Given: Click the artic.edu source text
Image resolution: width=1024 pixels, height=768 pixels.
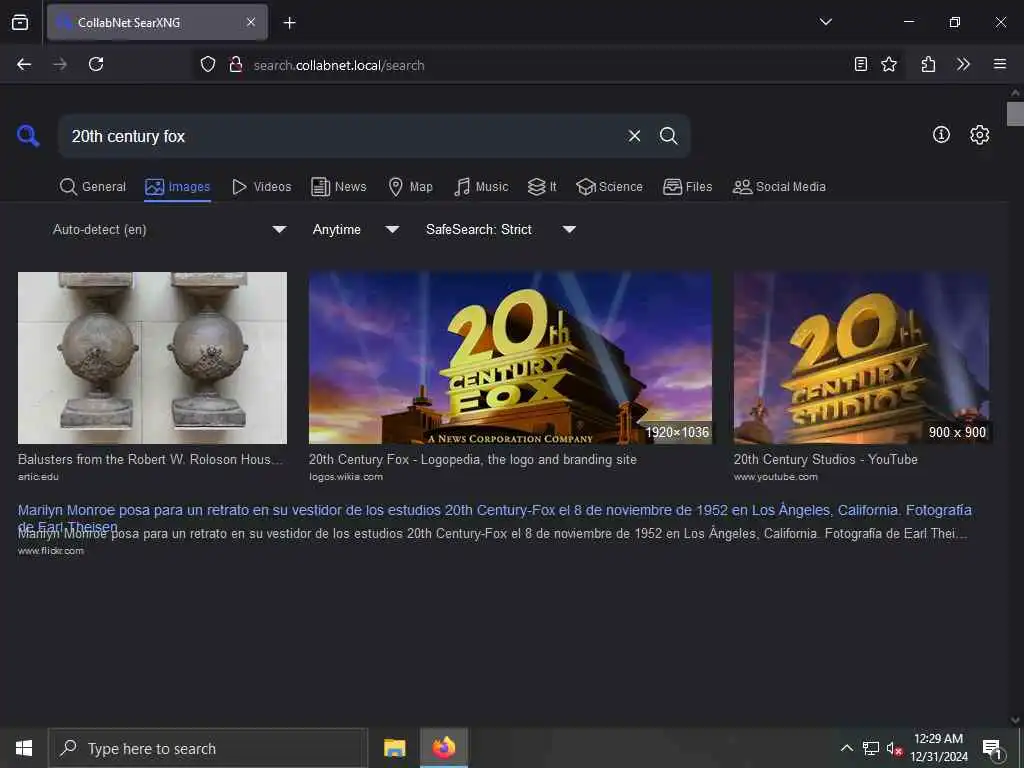Looking at the screenshot, I should click(x=38, y=477).
